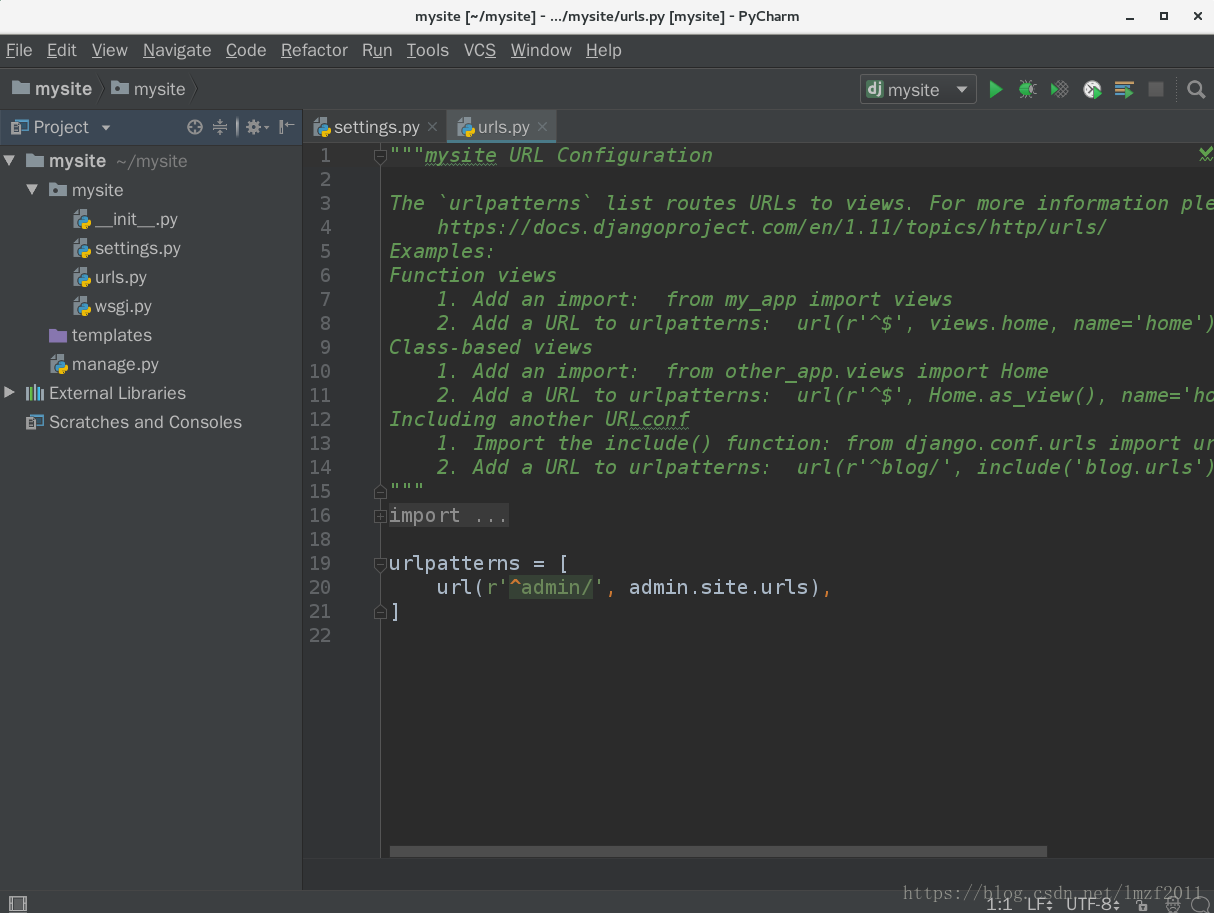The width and height of the screenshot is (1214, 913).
Task: Run the mysite configuration with green play button
Action: click(x=995, y=90)
